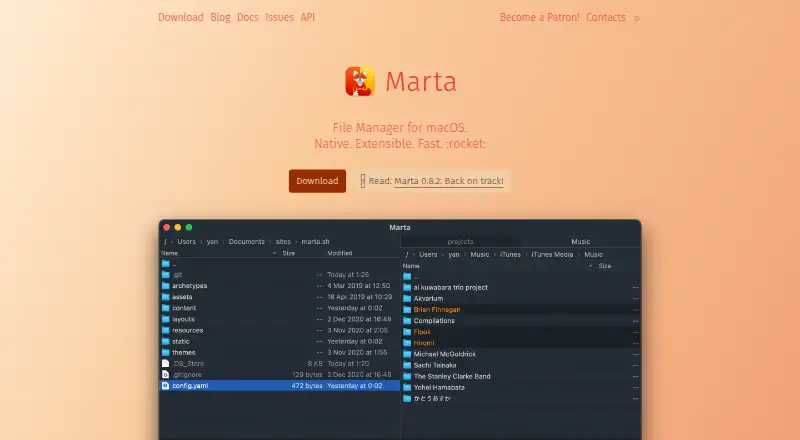The height and width of the screenshot is (440, 800).
Task: Select the '8 KB' size cell
Action: click(x=315, y=363)
